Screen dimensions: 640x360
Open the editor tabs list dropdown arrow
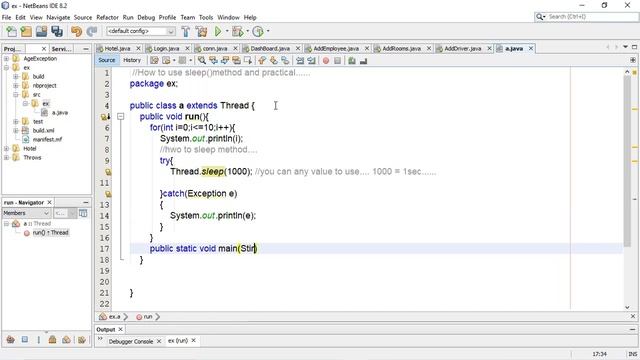point(625,47)
